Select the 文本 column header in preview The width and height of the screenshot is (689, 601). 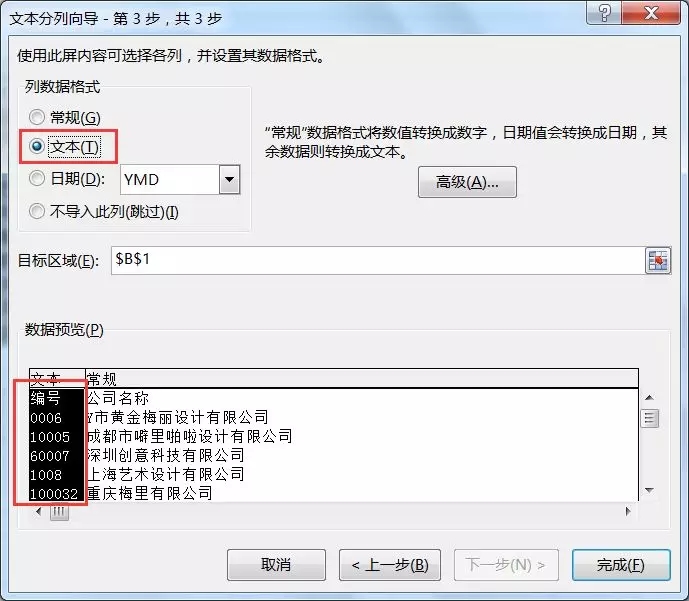click(x=57, y=378)
